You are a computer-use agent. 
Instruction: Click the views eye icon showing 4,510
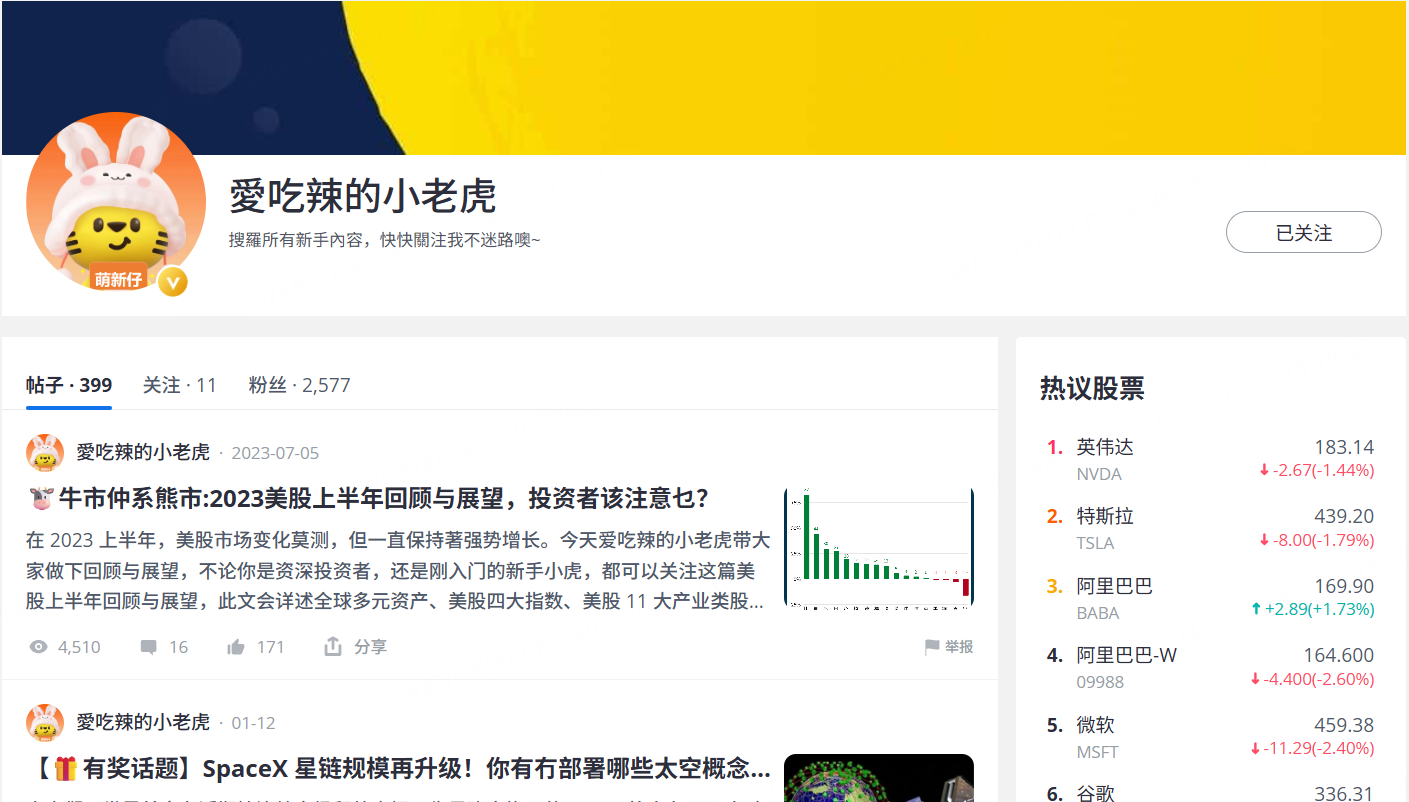click(x=39, y=647)
